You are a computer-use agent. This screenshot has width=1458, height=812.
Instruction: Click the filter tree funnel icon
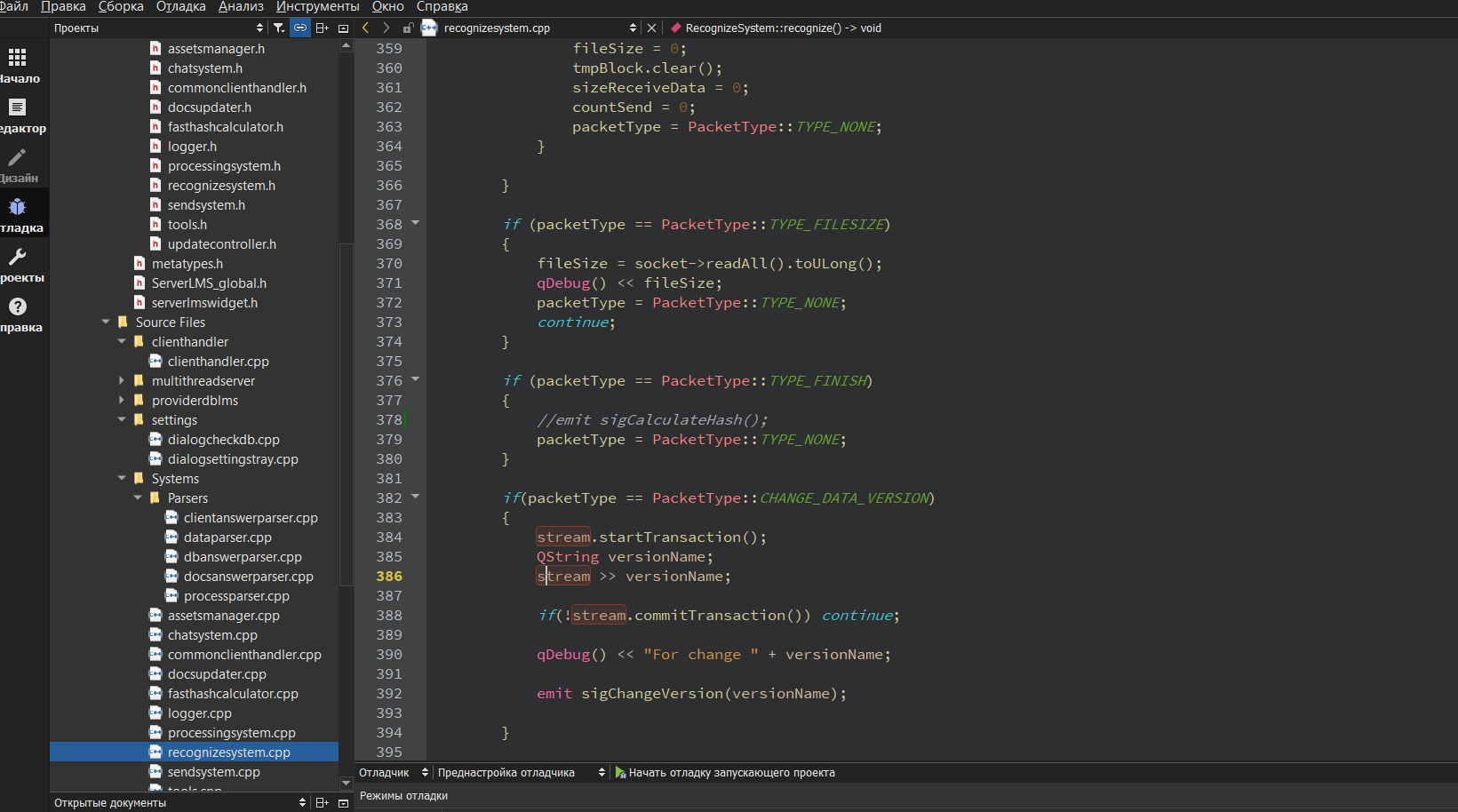click(x=279, y=28)
